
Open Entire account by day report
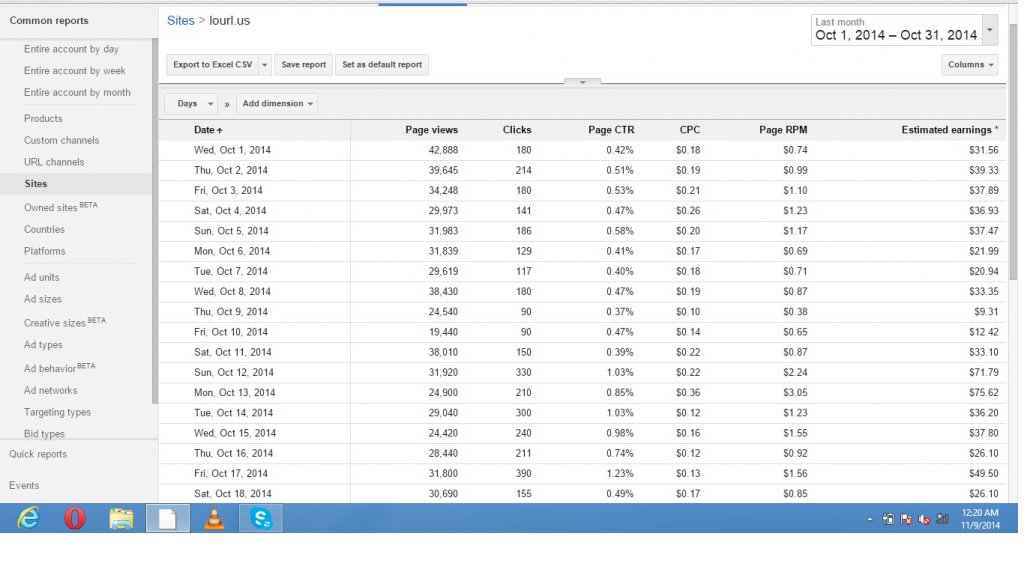[x=71, y=49]
